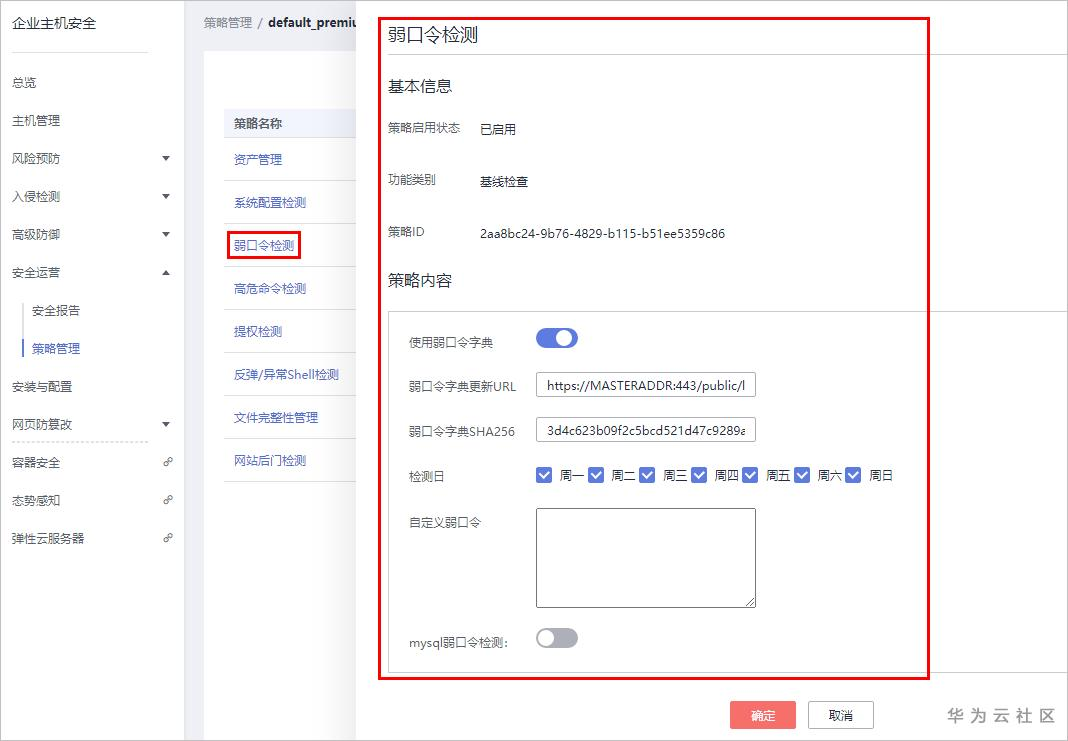This screenshot has width=1068, height=741.
Task: Select policy ID 2aa8bc24-9b76-4829-b115-b51ee5359c86 text
Action: pyautogui.click(x=602, y=234)
